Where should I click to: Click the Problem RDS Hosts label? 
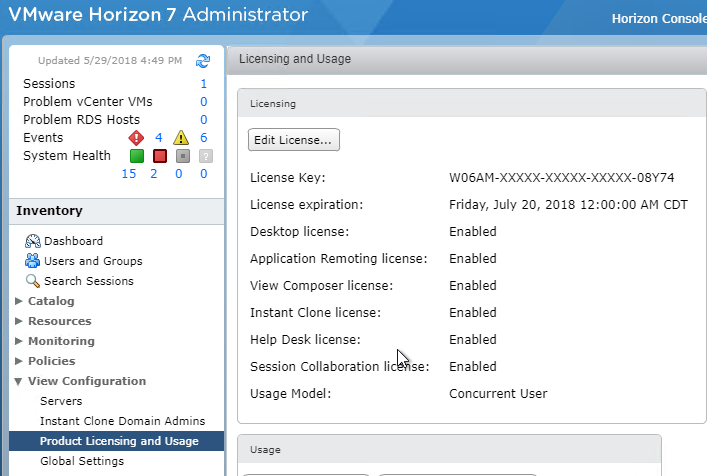click(x=82, y=119)
